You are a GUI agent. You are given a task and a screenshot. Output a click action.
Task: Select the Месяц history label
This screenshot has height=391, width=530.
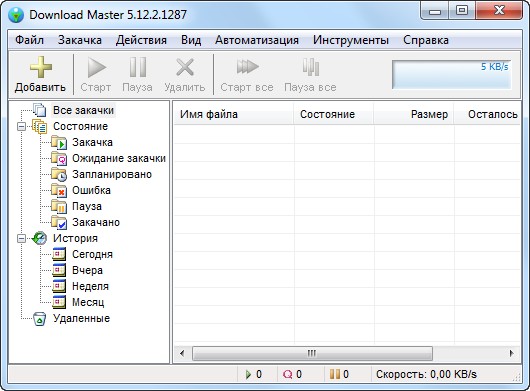tap(88, 302)
